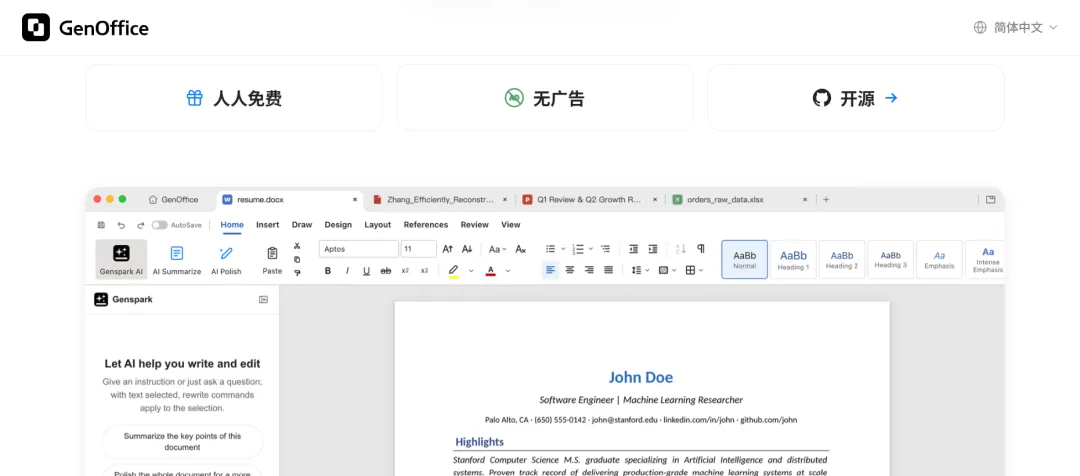Viewport: 1080px width, 476px height.
Task: Show paragraph marks with pilcrow icon
Action: (x=700, y=249)
